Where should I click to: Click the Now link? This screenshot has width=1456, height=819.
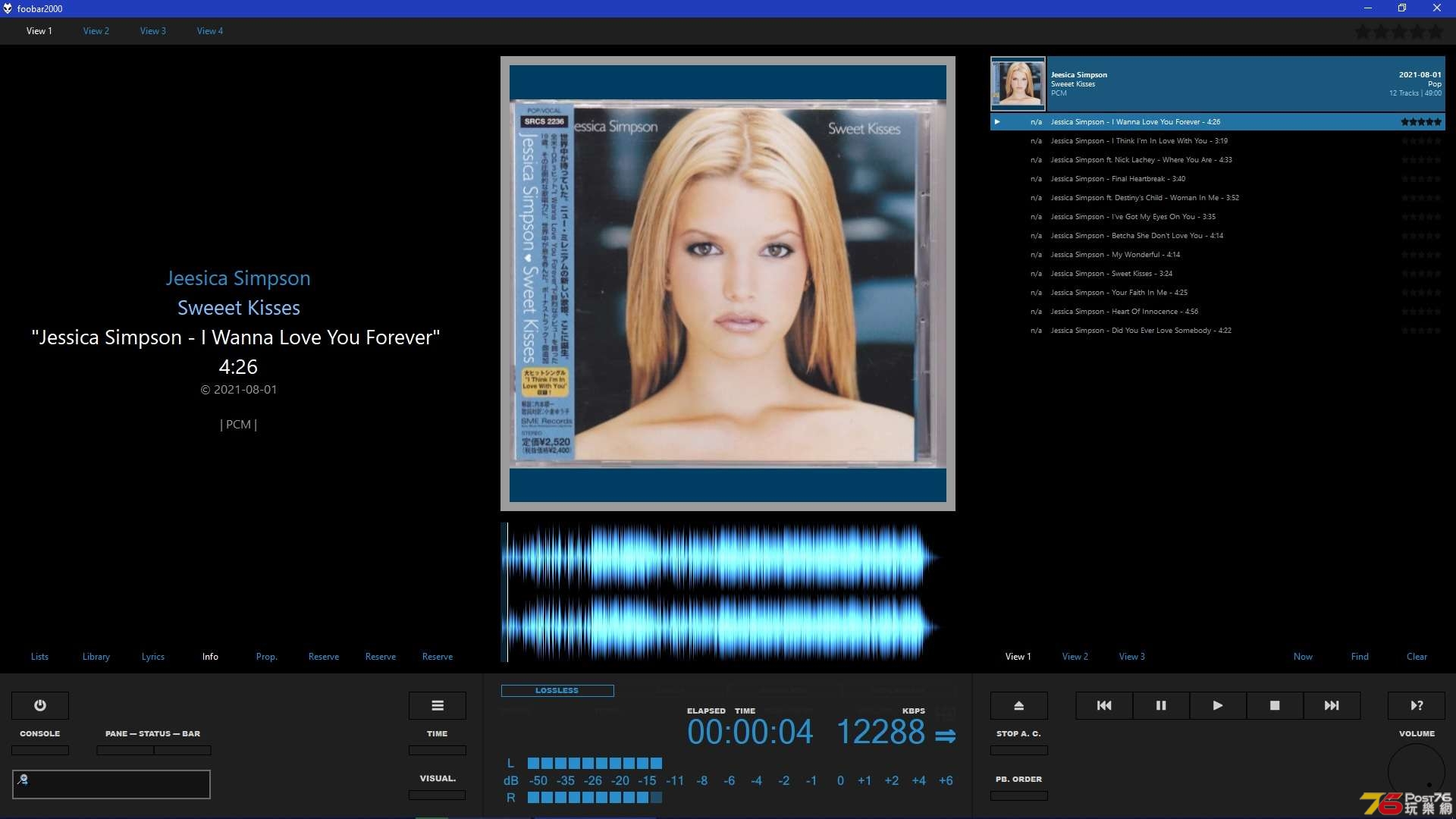point(1303,657)
